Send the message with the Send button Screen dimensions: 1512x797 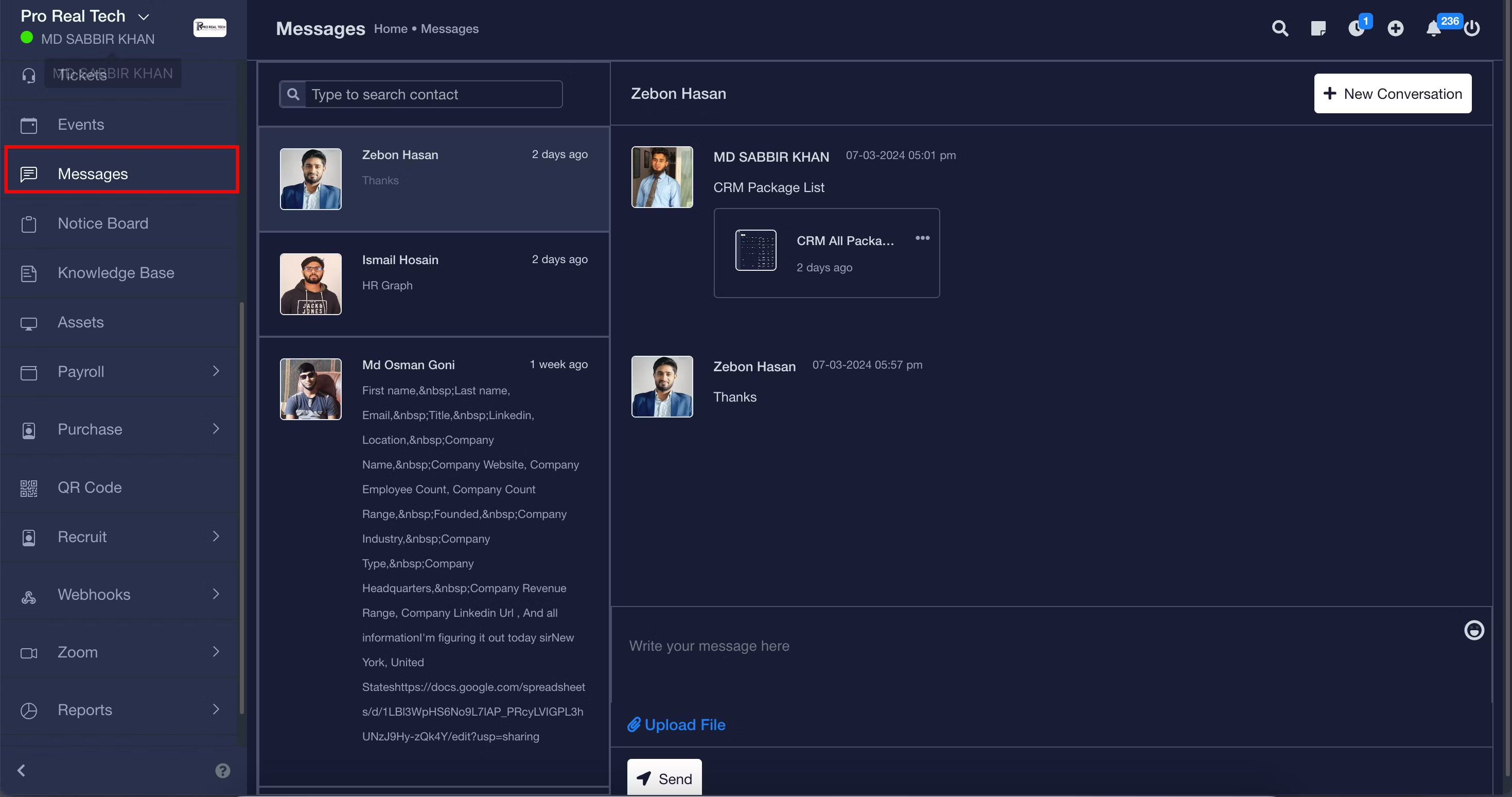[664, 777]
